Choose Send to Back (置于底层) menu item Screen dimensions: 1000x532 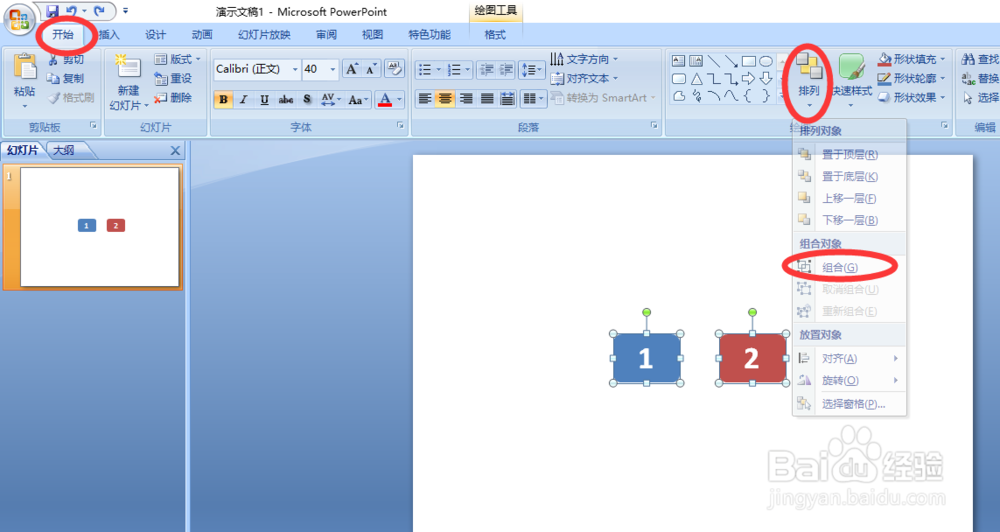coord(849,176)
